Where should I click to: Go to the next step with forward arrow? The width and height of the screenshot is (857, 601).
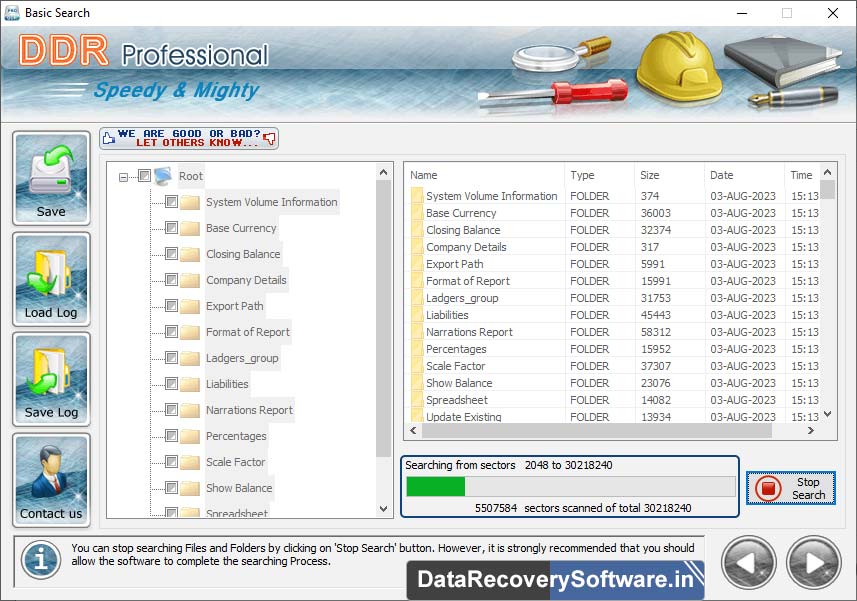(813, 563)
